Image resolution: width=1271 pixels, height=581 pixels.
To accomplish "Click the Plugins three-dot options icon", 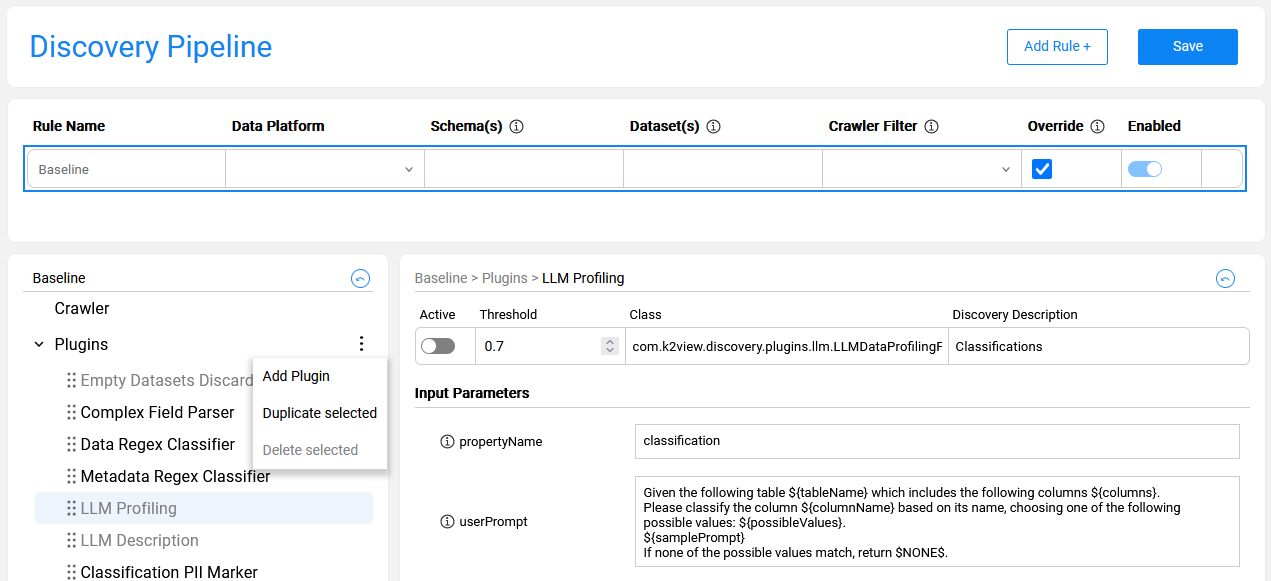I will [x=361, y=344].
